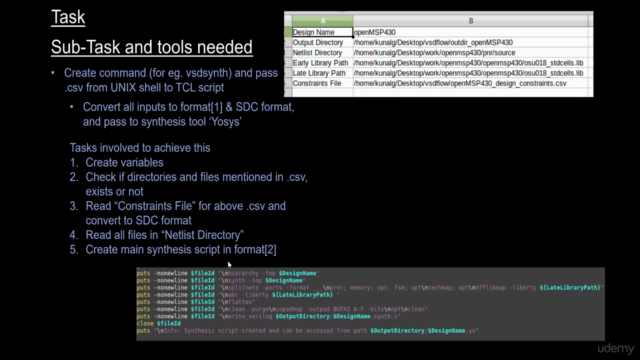640x360 pixels.
Task: Select column B header in spreadsheet
Action: click(x=471, y=21)
